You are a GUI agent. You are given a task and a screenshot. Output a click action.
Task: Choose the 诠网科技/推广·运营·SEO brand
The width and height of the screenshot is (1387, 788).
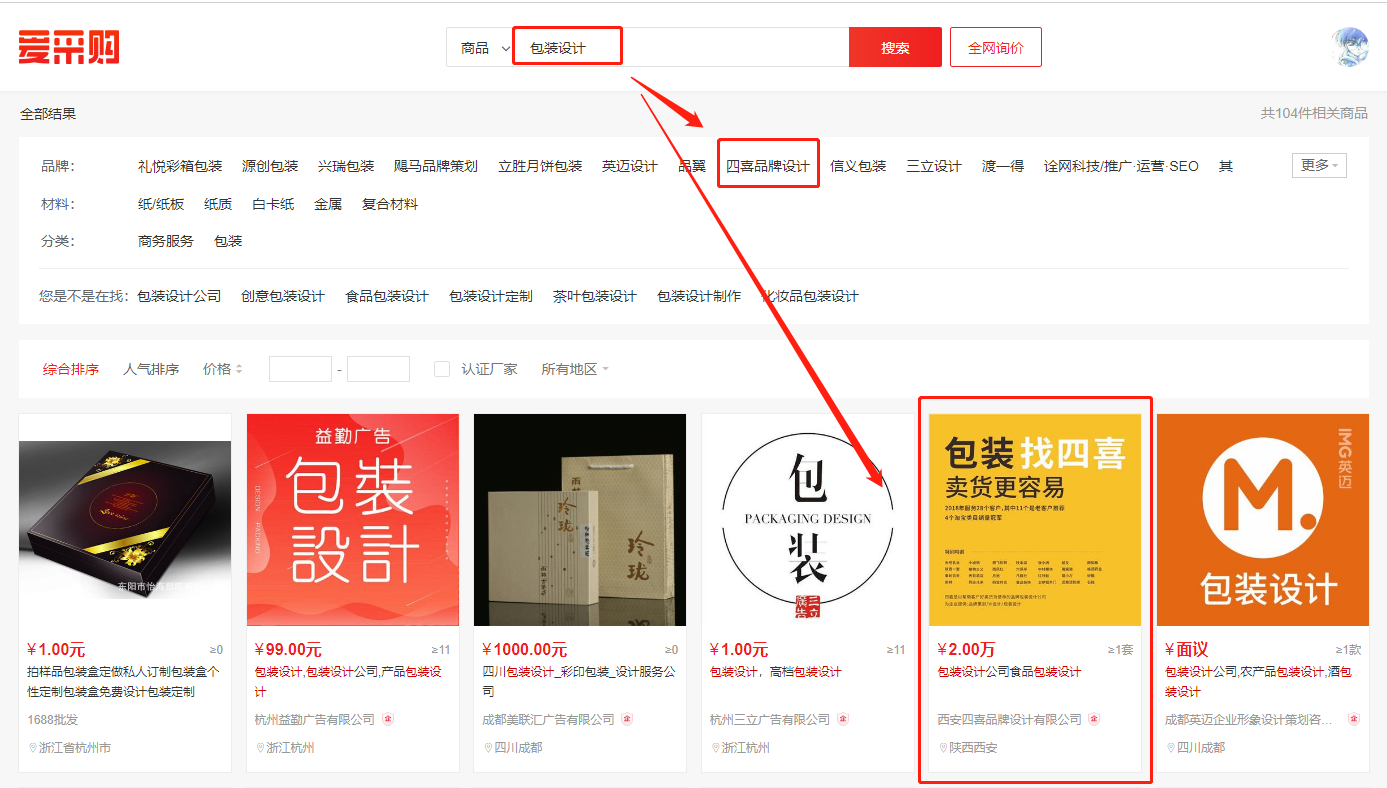click(1121, 166)
